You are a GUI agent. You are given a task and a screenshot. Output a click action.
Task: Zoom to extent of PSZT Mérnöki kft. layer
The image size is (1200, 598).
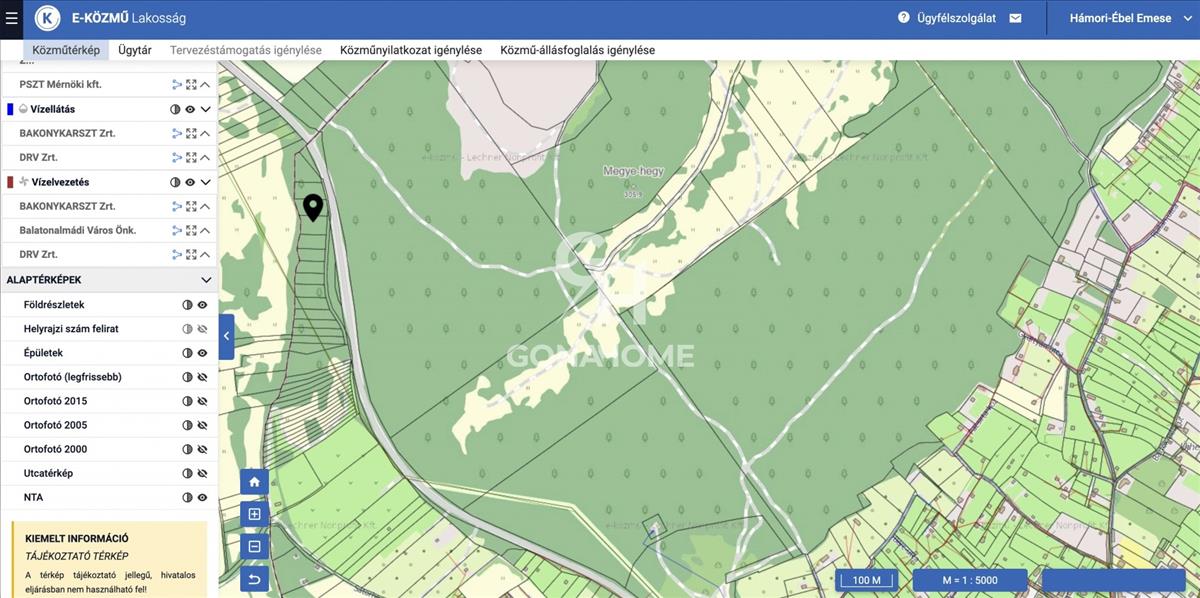[x=190, y=85]
